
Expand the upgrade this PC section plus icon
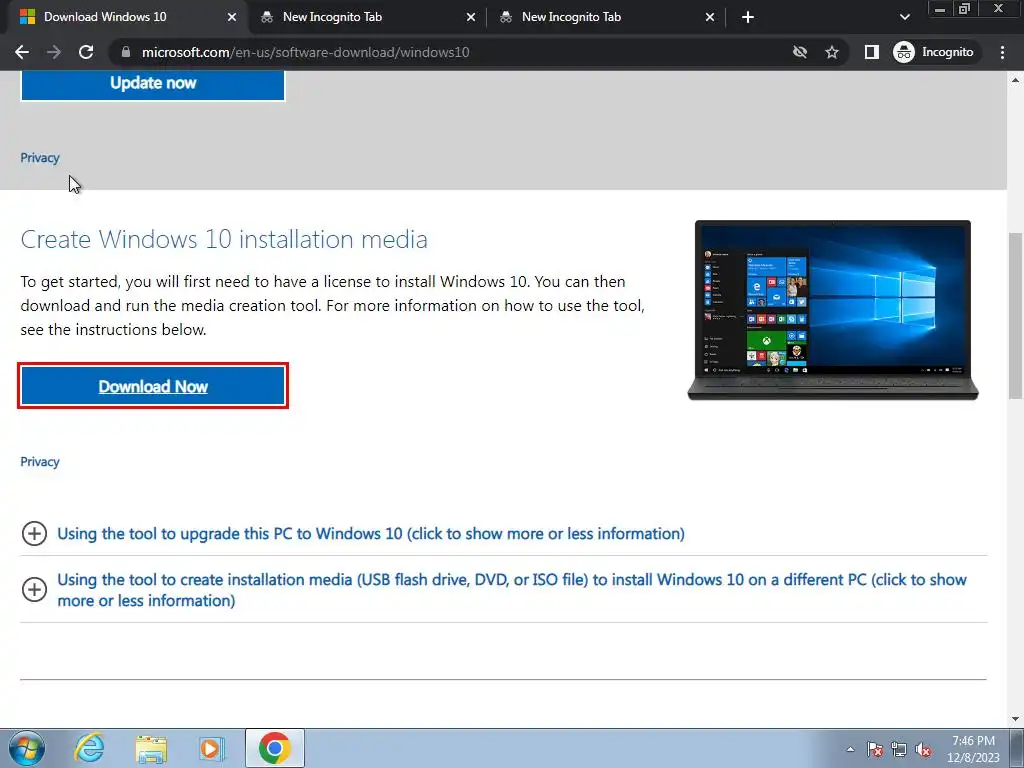(34, 534)
